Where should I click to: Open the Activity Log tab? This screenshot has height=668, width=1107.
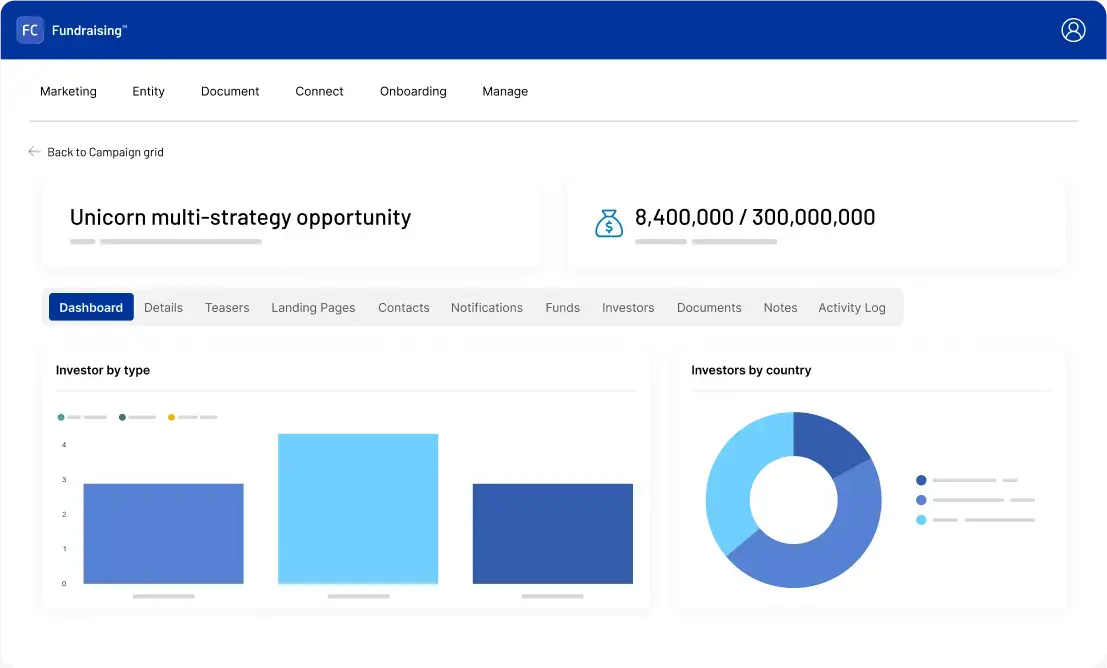click(852, 307)
